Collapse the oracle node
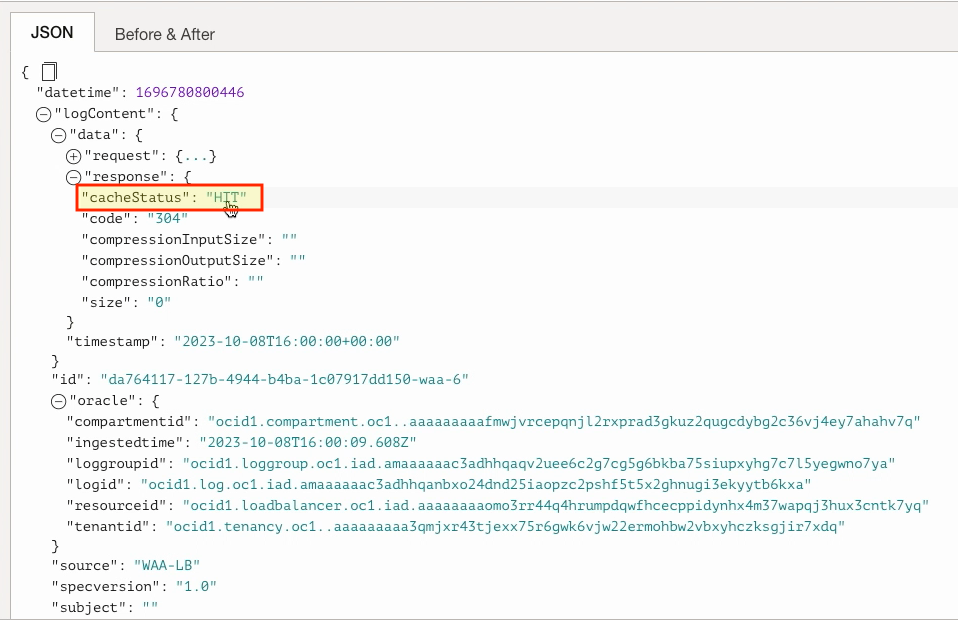Image resolution: width=958 pixels, height=620 pixels. 59,401
